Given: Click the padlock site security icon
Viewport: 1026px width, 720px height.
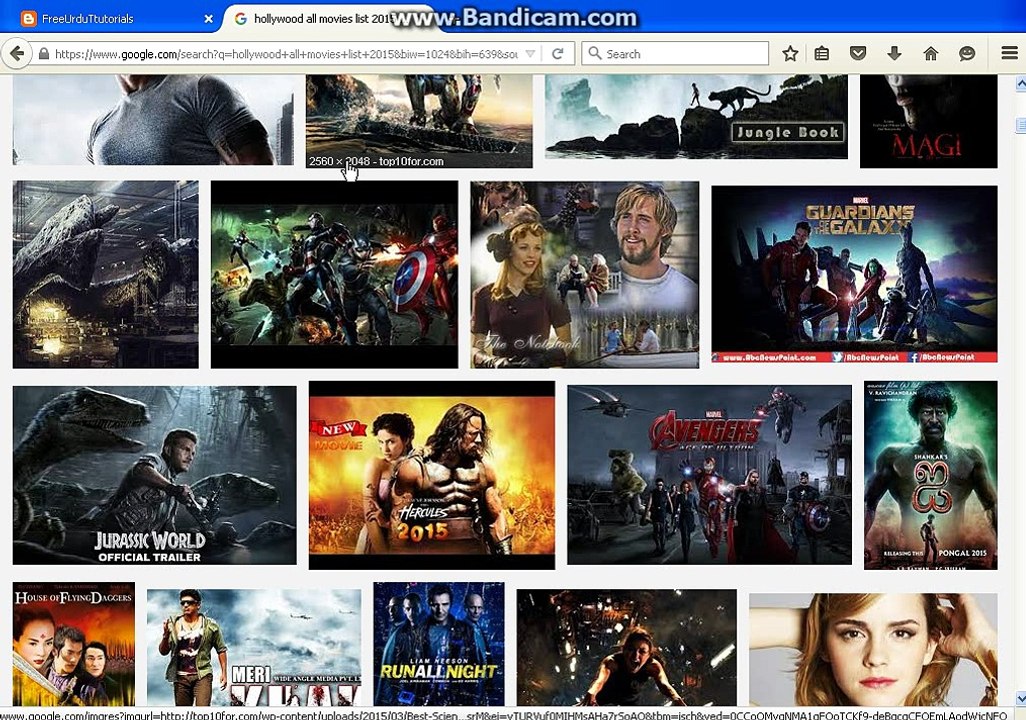Looking at the screenshot, I should pyautogui.click(x=44, y=54).
